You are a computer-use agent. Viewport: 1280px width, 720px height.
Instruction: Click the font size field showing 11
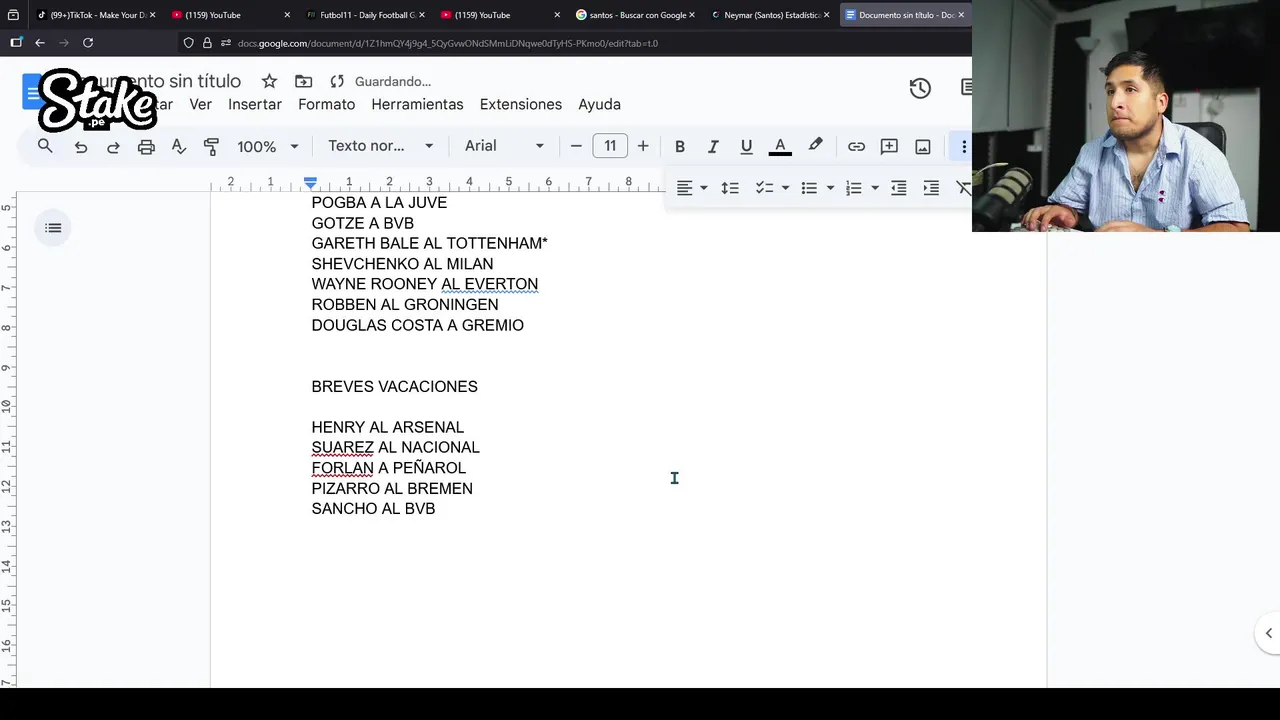610,146
